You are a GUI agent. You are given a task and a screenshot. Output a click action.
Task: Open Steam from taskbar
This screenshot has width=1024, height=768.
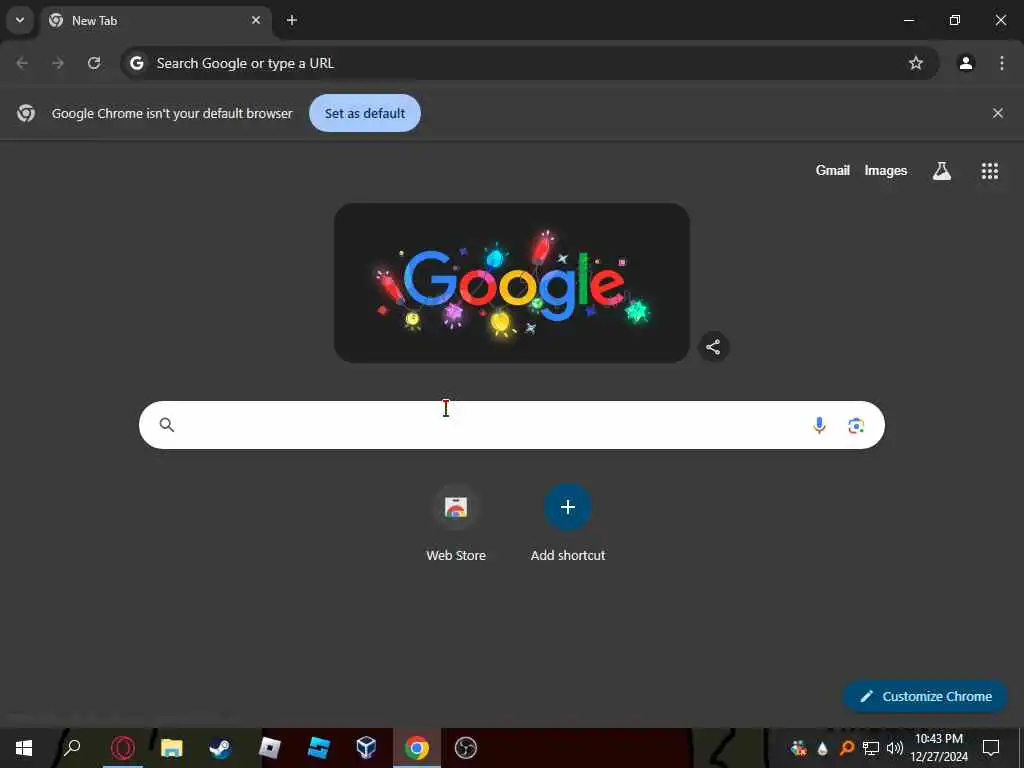(x=220, y=748)
